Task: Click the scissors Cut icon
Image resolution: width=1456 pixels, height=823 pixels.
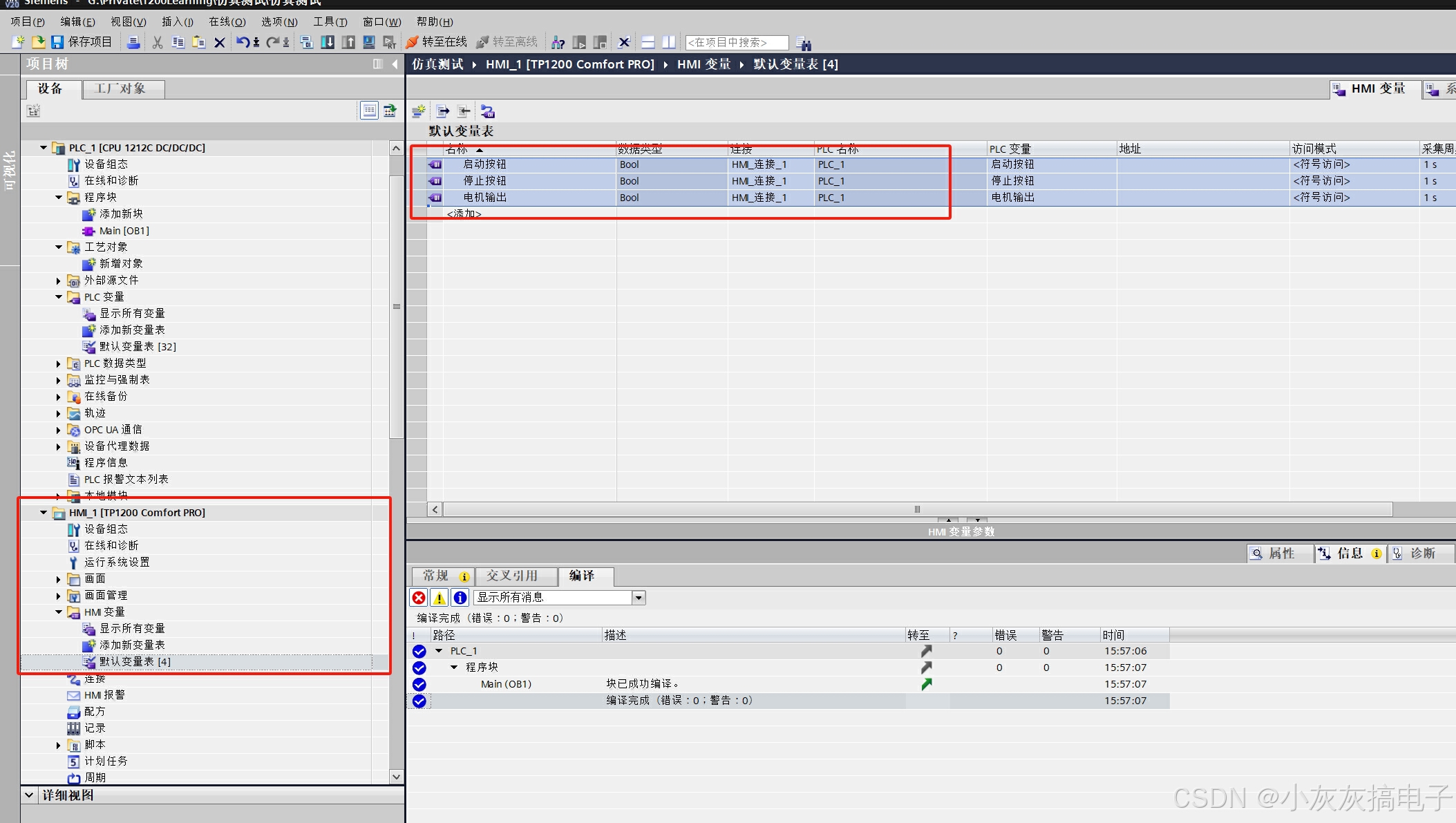Action: tap(158, 42)
